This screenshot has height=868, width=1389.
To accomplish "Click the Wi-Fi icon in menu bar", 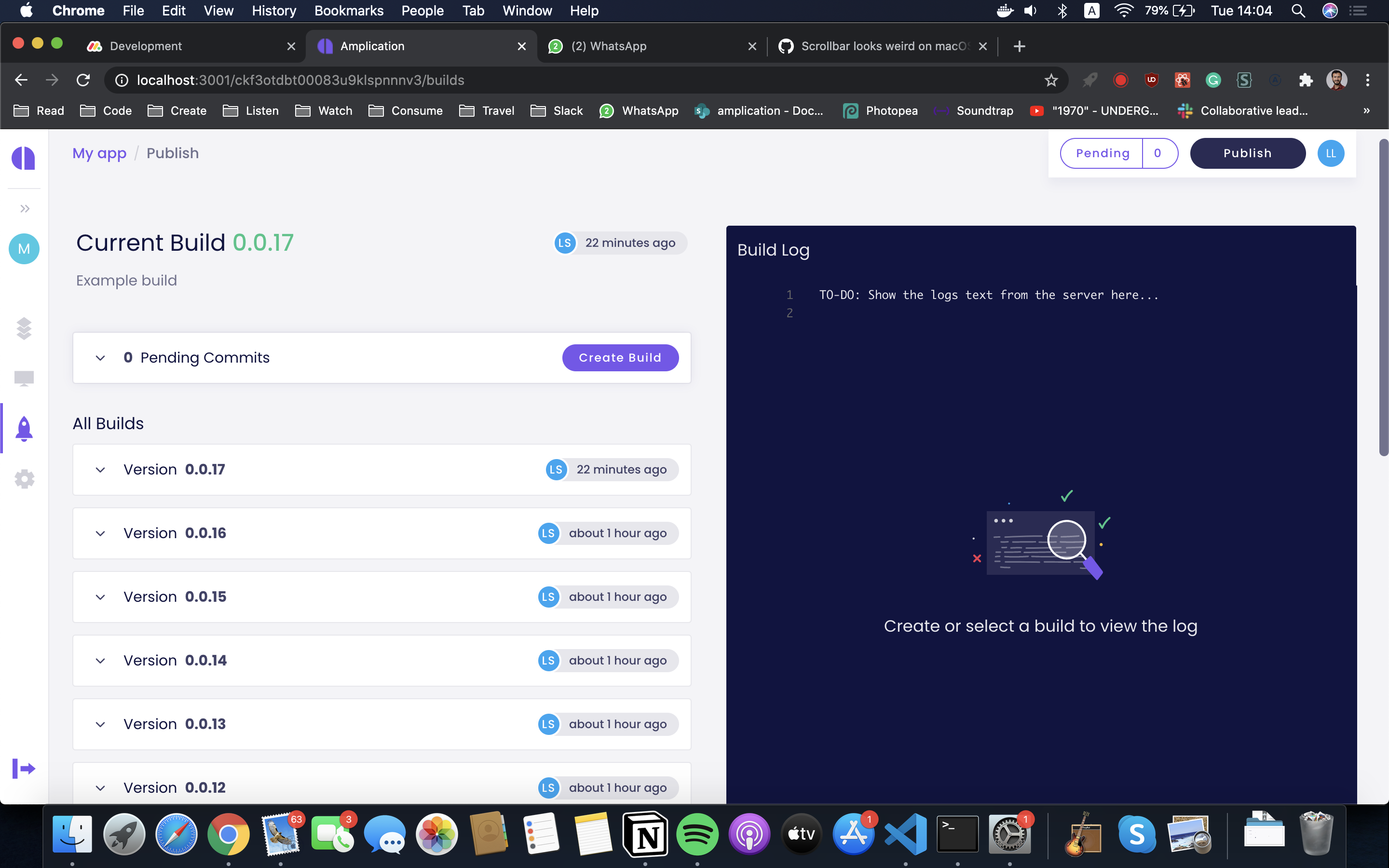I will pyautogui.click(x=1123, y=11).
